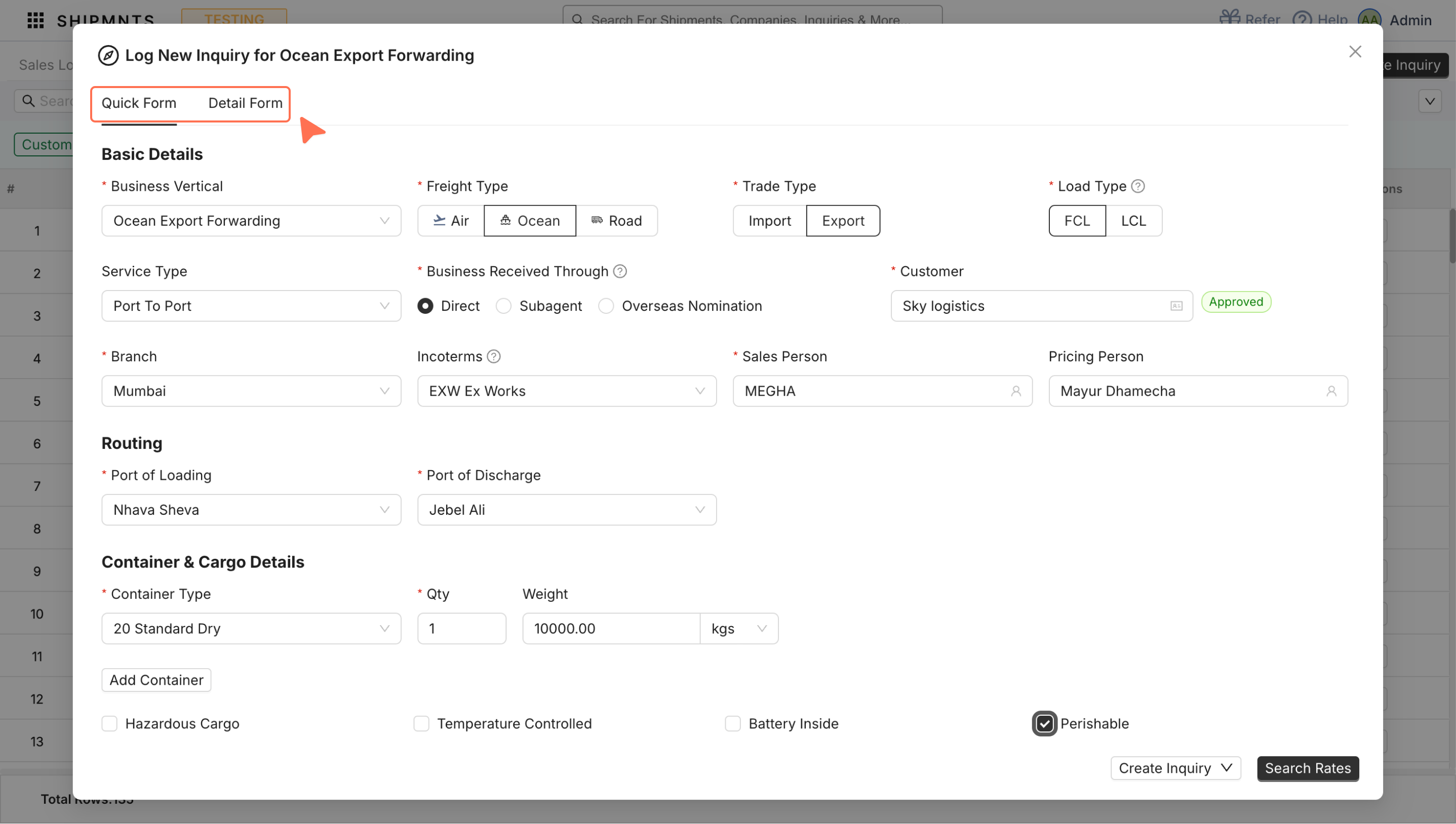Open the Business Vertical dropdown

point(251,221)
